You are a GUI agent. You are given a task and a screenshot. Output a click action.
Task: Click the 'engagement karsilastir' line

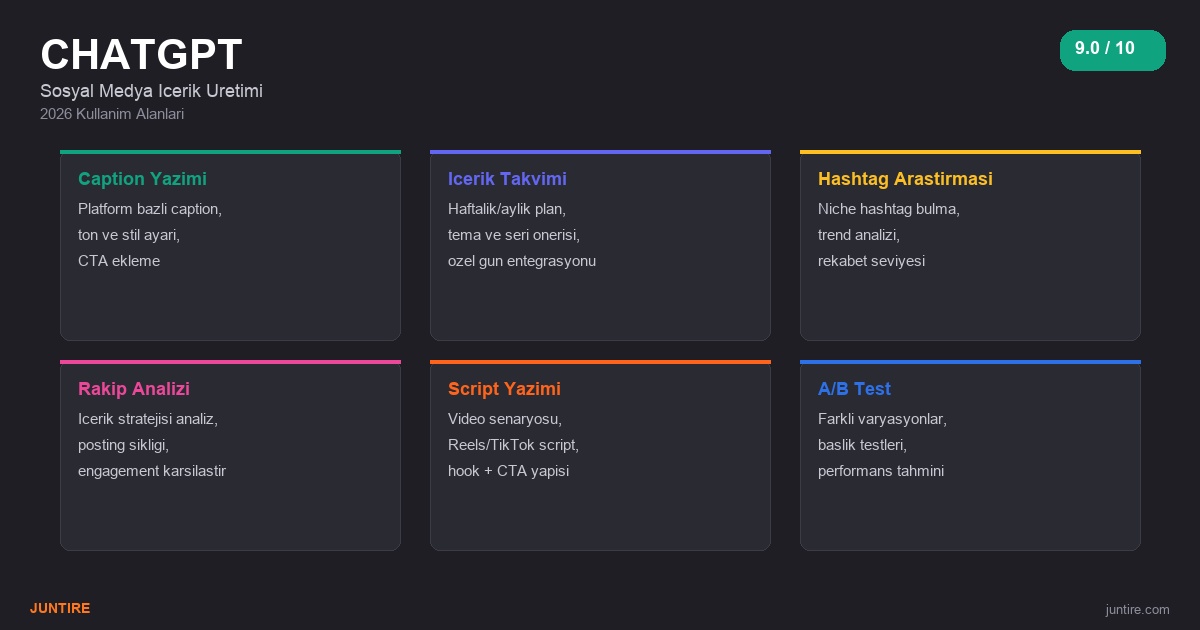click(x=152, y=471)
